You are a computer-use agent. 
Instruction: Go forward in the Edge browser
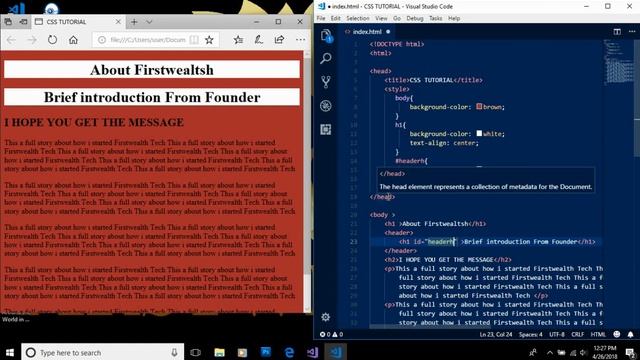pos(31,40)
